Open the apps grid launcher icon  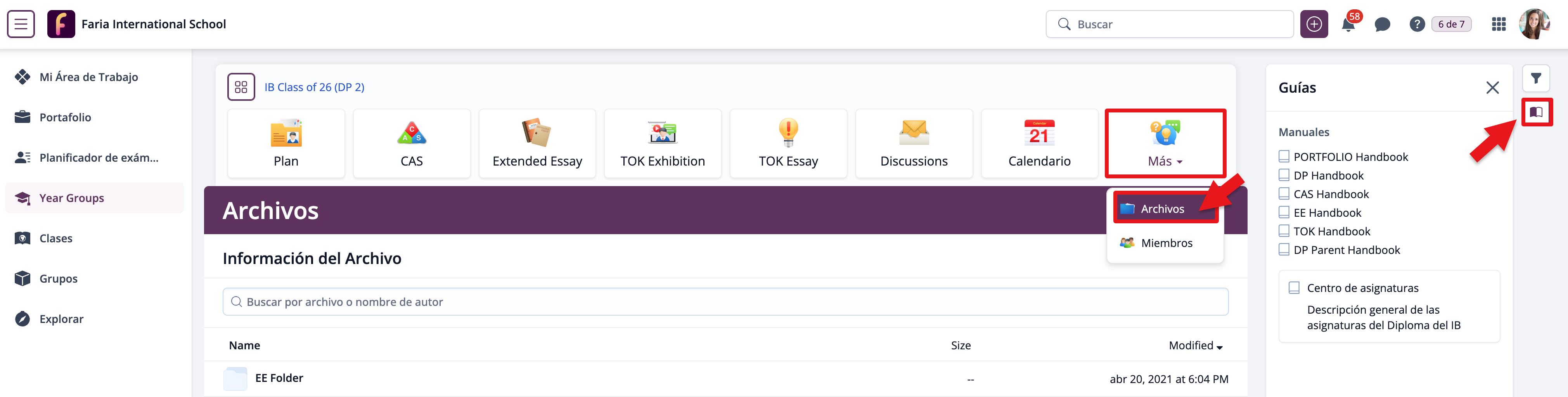[x=1499, y=24]
